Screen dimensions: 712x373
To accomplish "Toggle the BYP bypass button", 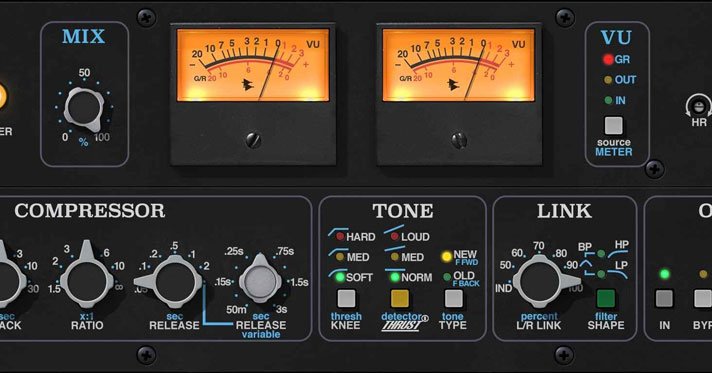I will 702,299.
